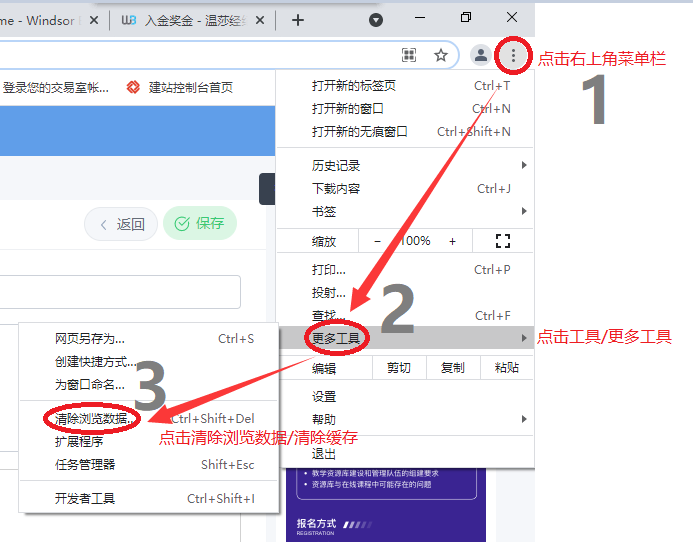The image size is (693, 542).
Task: Click the green 保存 button
Action: coord(200,224)
